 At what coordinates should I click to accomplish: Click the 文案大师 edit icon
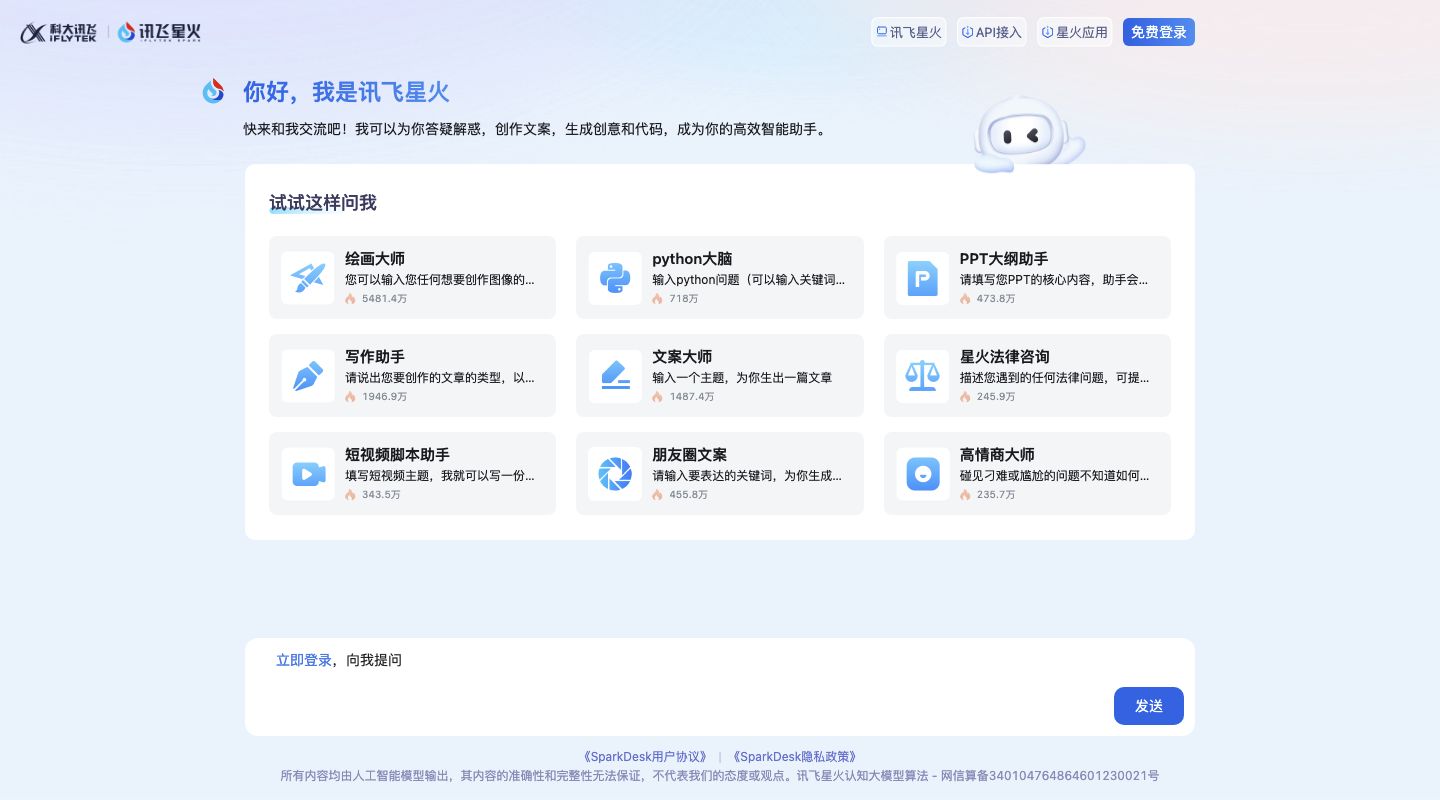pyautogui.click(x=615, y=376)
